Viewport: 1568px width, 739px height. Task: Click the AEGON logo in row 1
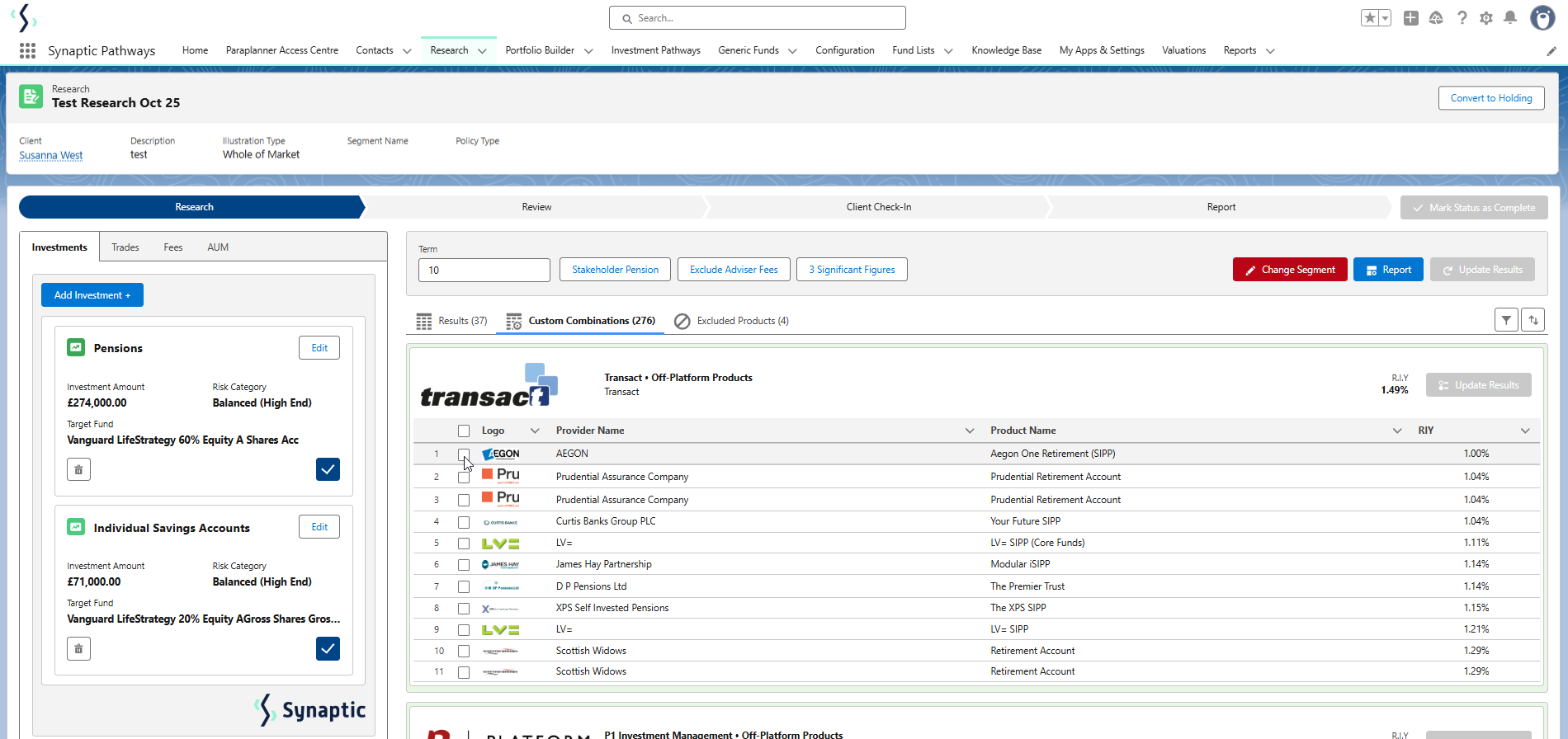(501, 454)
